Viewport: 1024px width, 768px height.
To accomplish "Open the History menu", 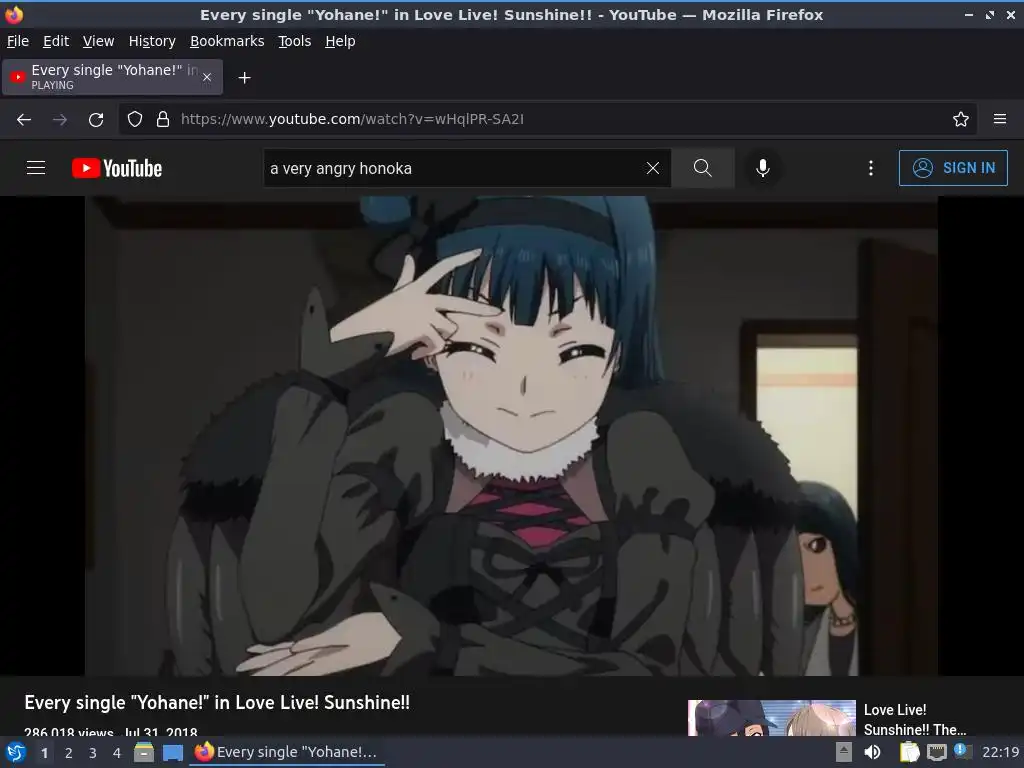I will [152, 41].
